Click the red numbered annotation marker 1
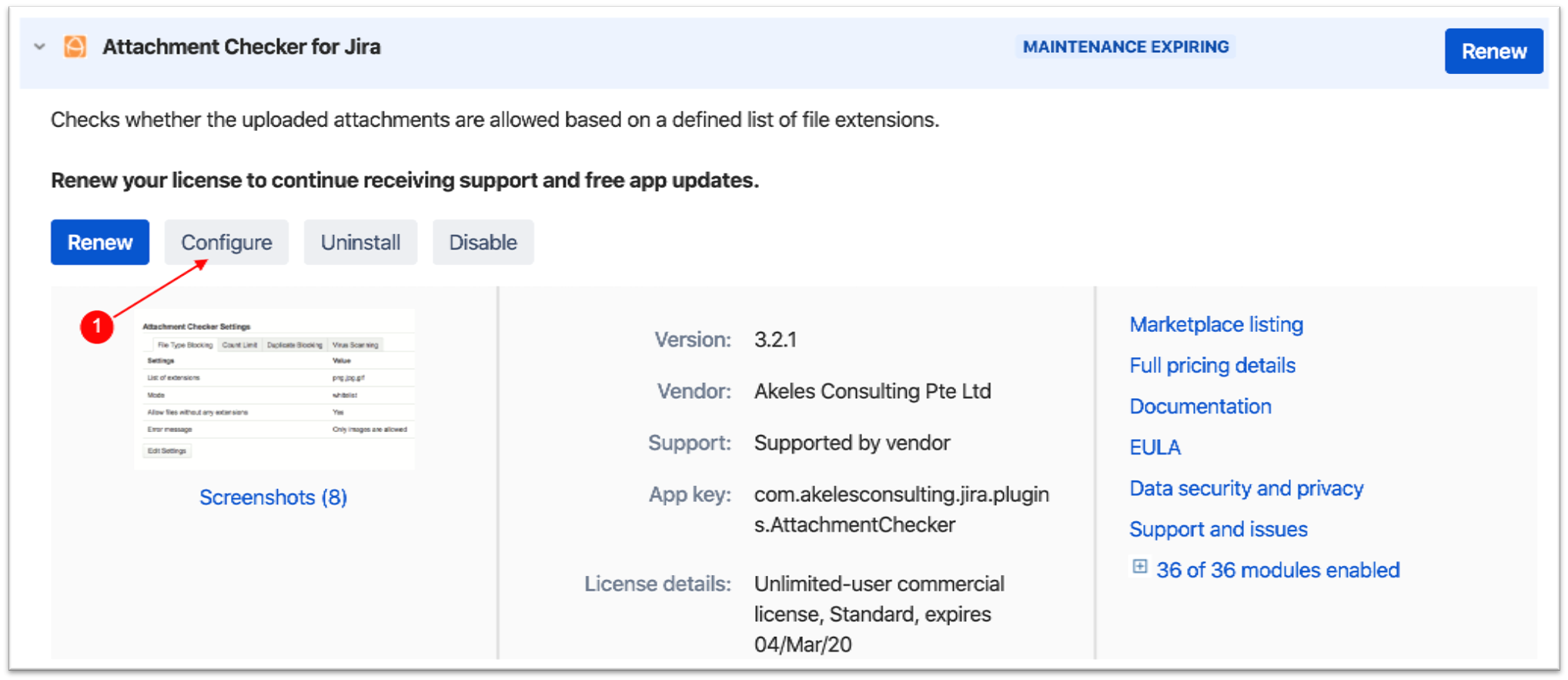This screenshot has height=680, width=1568. pyautogui.click(x=97, y=327)
